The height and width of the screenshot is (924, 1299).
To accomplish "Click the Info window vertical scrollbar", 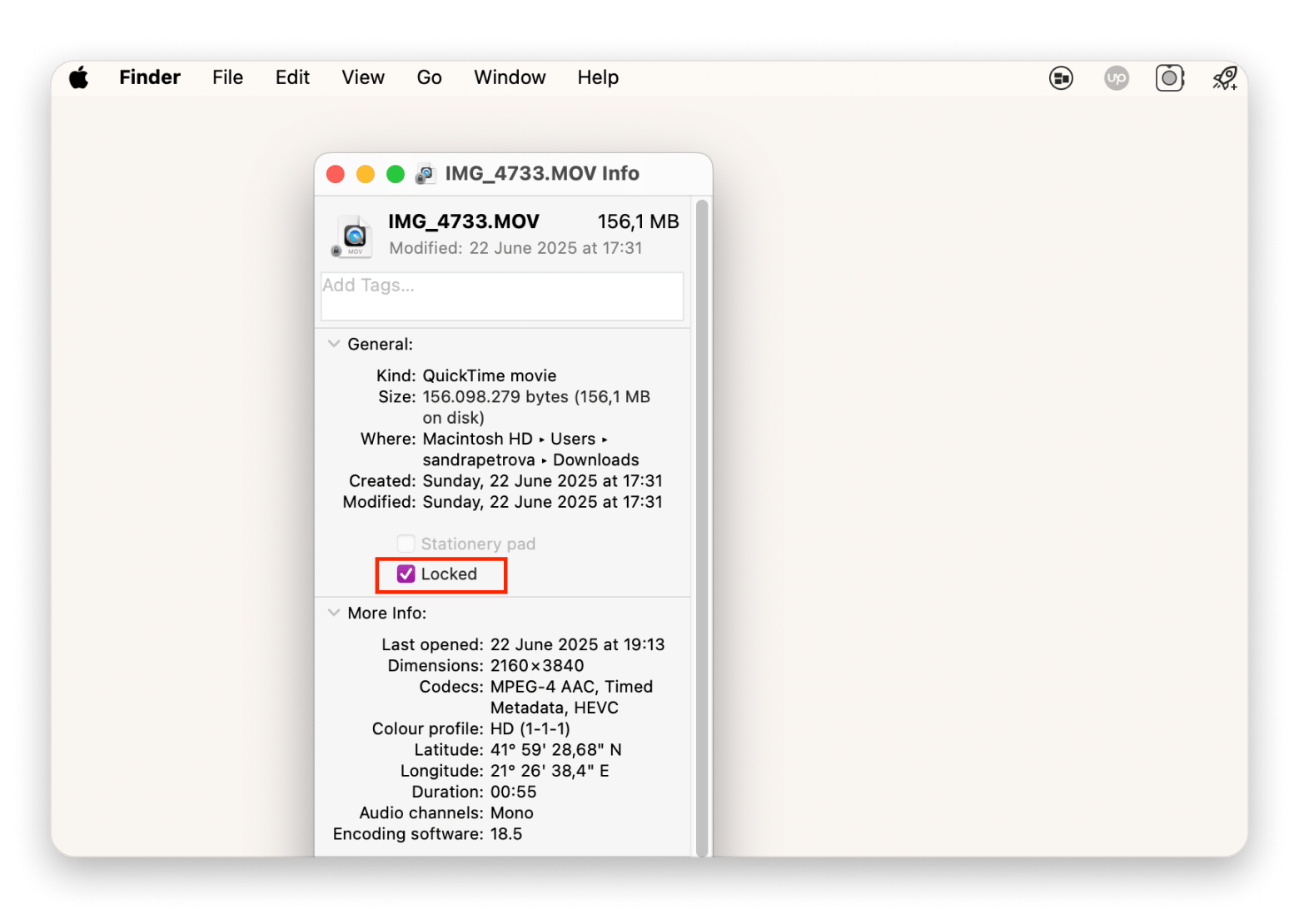I will [x=702, y=524].
